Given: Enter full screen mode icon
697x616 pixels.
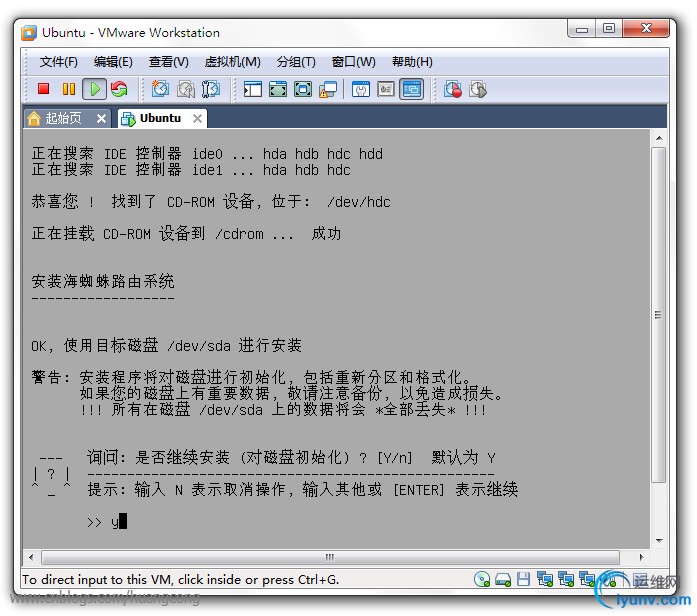Looking at the screenshot, I should [303, 89].
